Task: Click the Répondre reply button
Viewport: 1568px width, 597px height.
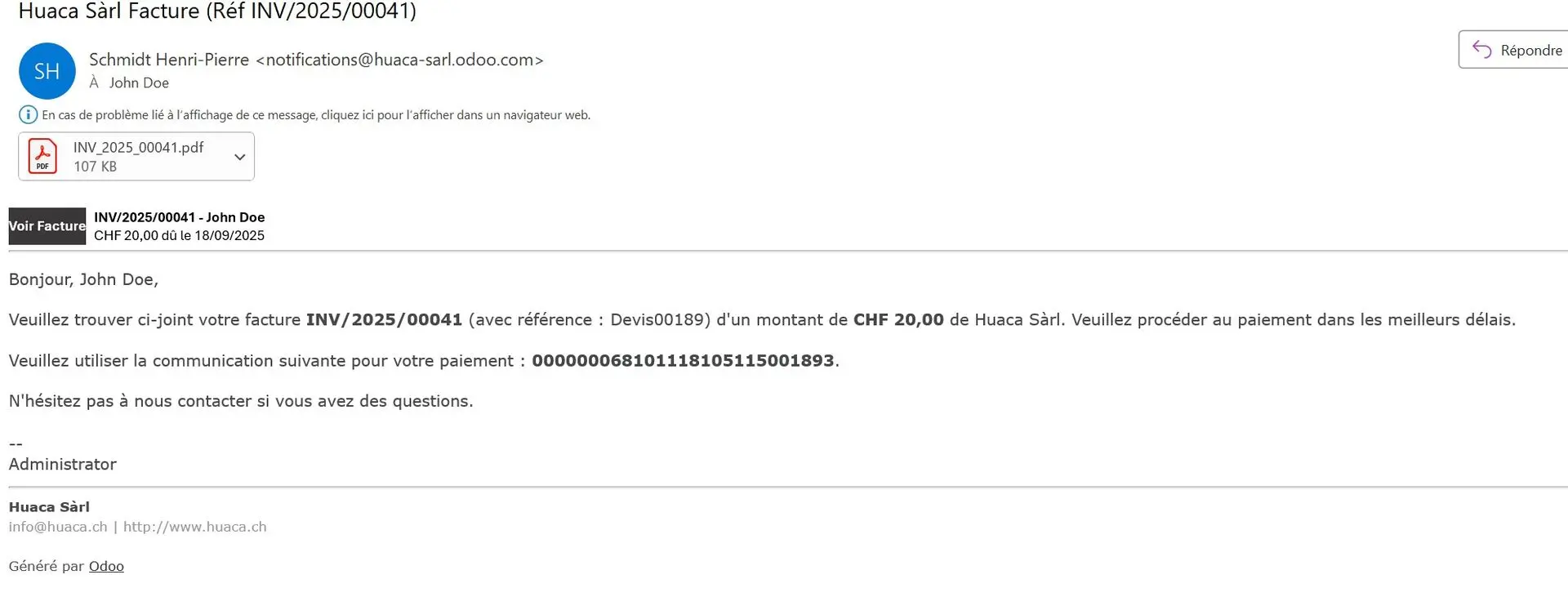Action: (x=1513, y=50)
